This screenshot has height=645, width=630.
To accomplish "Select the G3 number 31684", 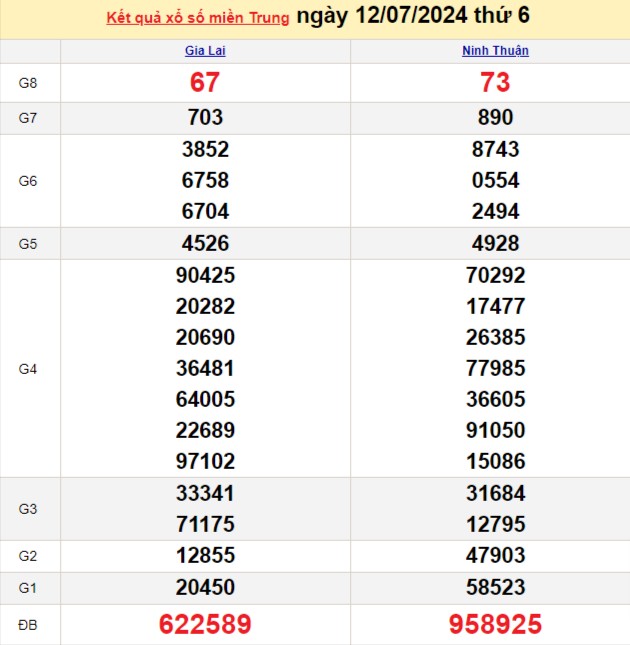I will (x=495, y=493).
